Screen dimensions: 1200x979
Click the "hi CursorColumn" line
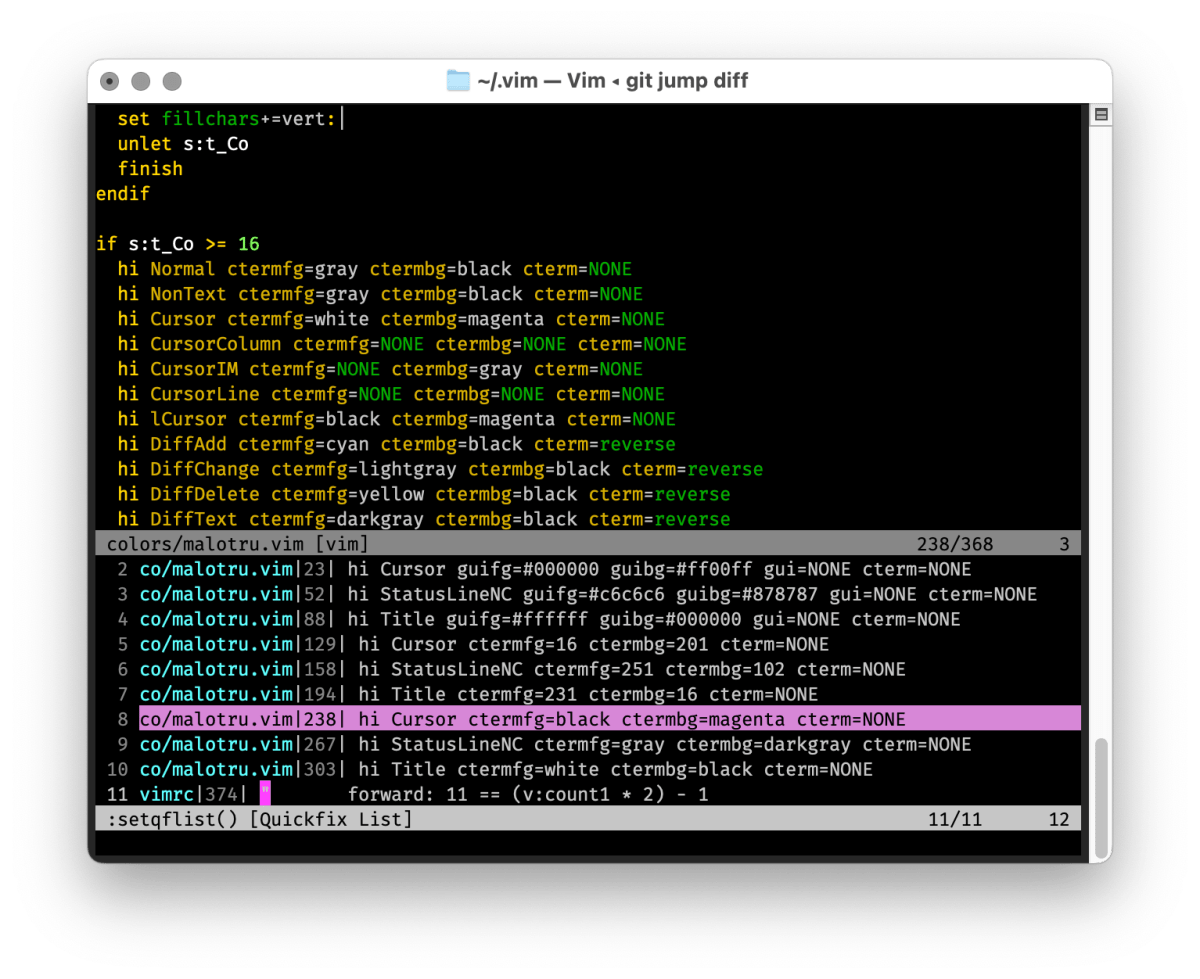[402, 344]
